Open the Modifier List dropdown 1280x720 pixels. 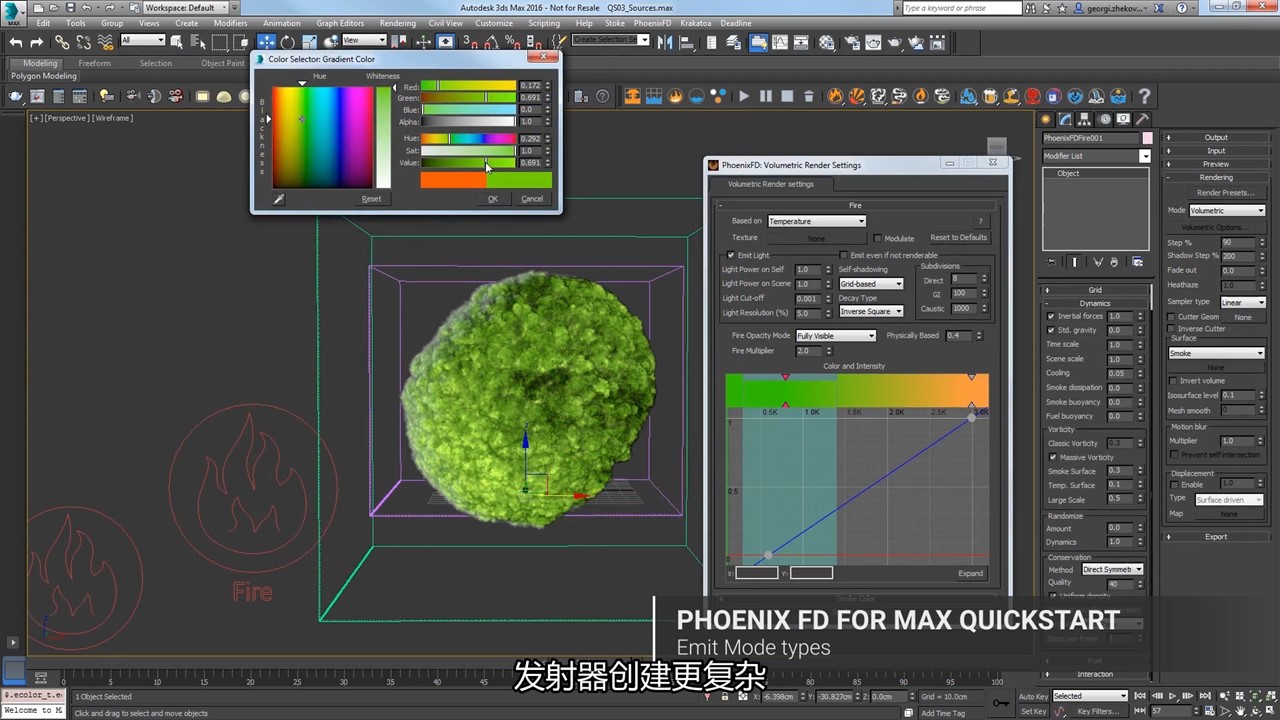click(1097, 156)
